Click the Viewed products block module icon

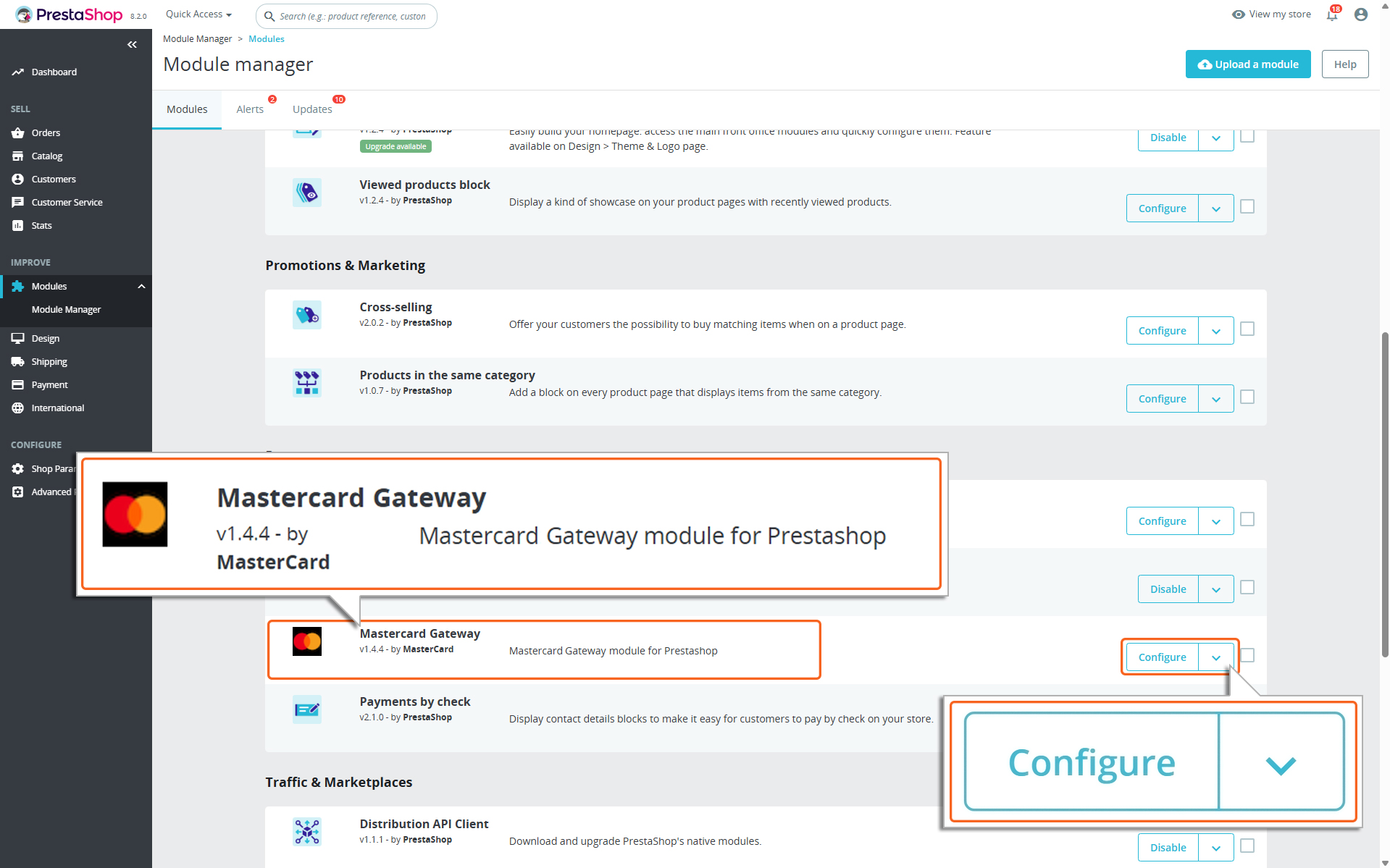click(x=307, y=193)
